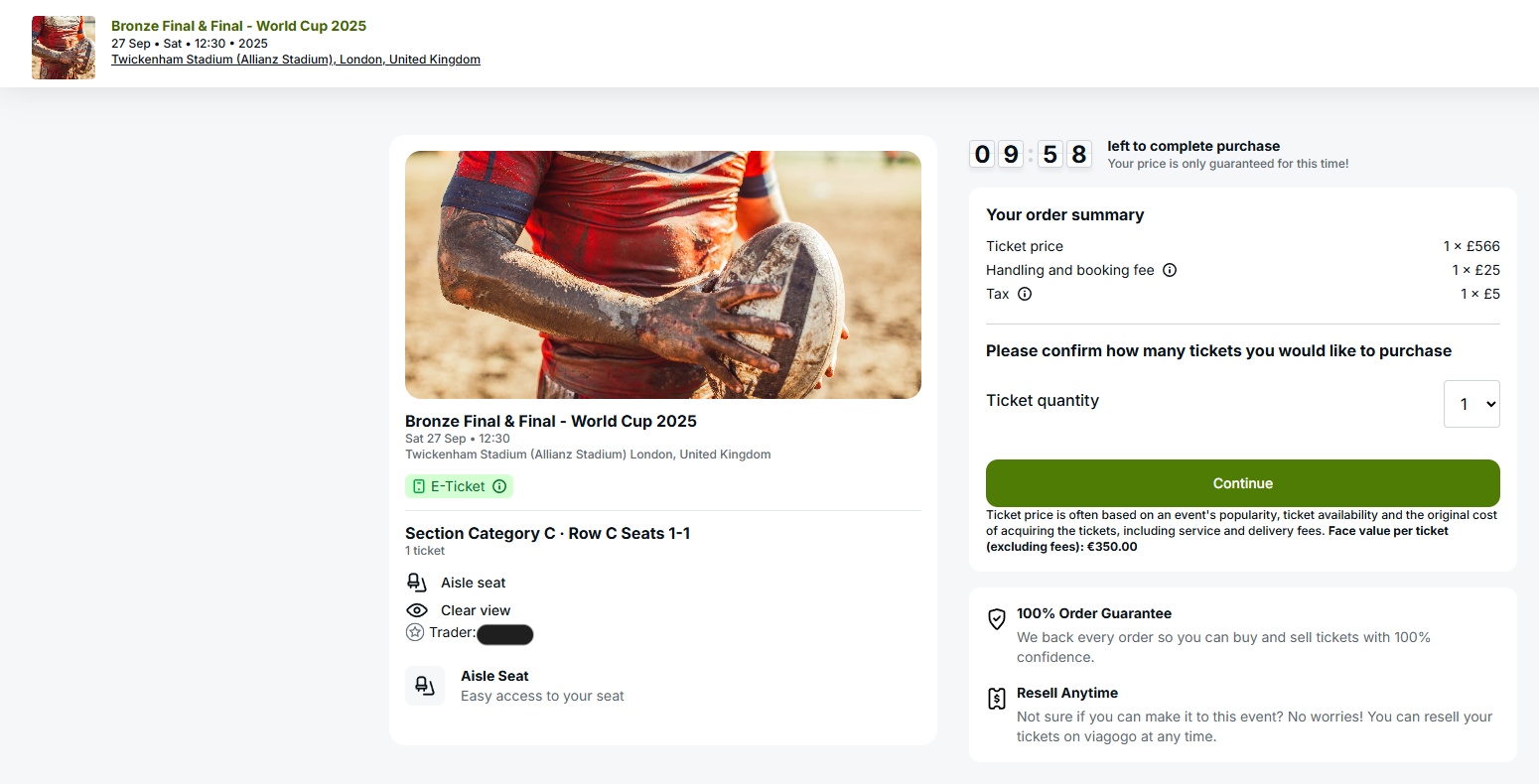Click the Tax info icon

pyautogui.click(x=1025, y=294)
